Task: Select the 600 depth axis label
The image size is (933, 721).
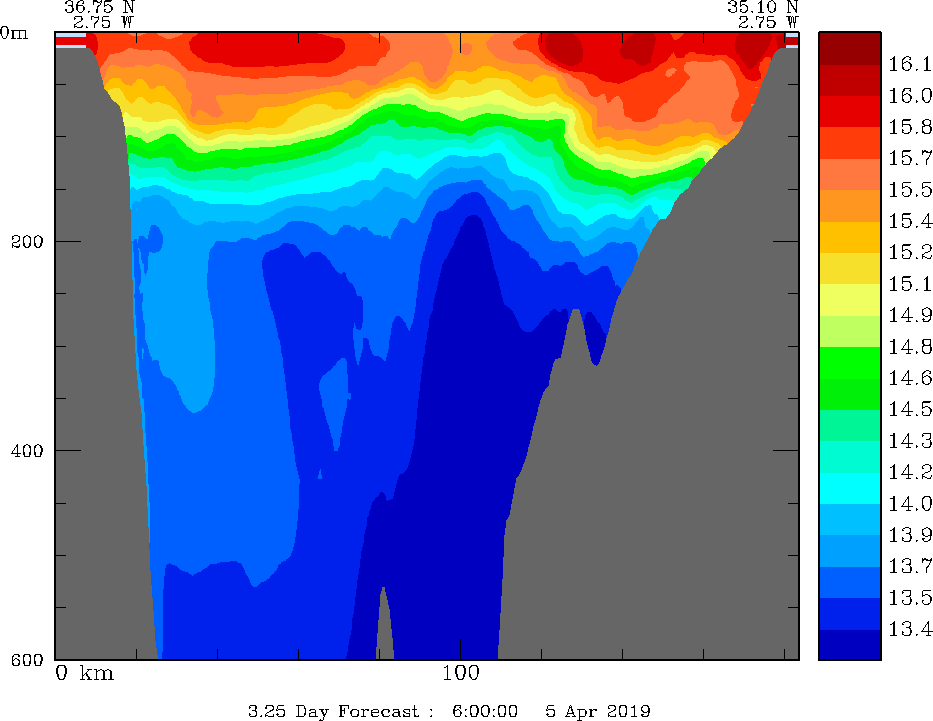Action: 27,660
